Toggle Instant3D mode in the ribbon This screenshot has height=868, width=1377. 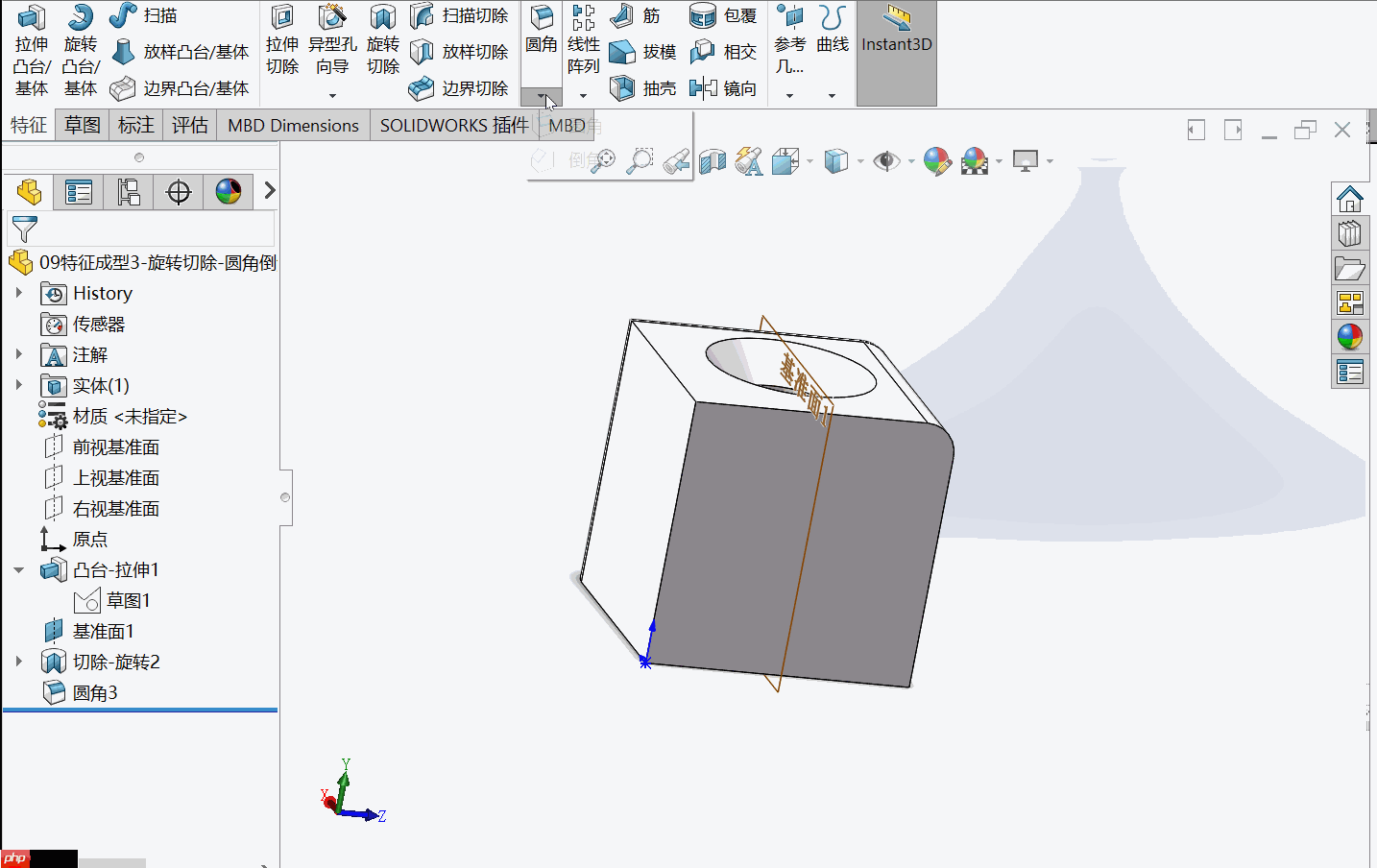896,43
